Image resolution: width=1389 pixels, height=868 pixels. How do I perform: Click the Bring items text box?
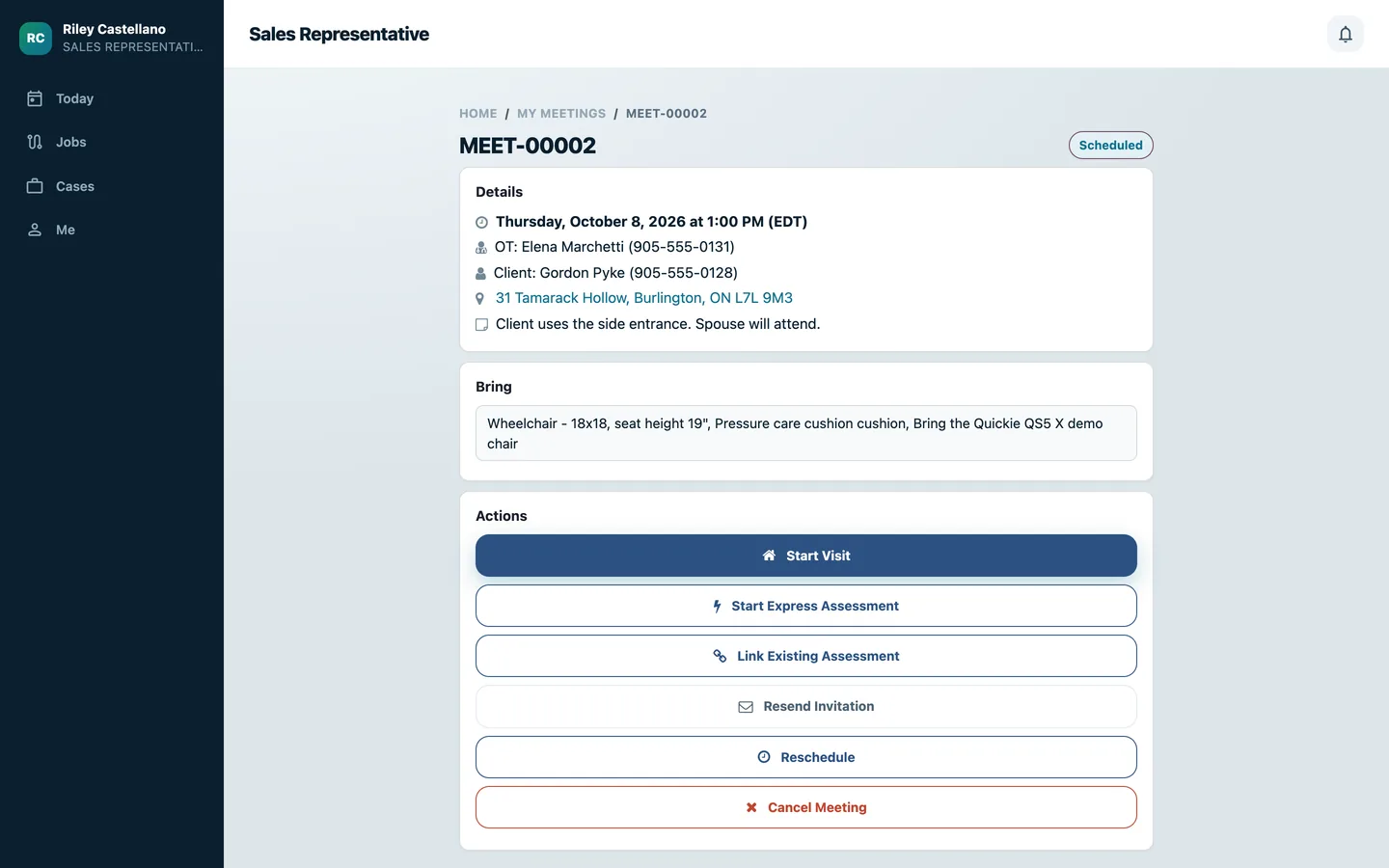[x=805, y=433]
